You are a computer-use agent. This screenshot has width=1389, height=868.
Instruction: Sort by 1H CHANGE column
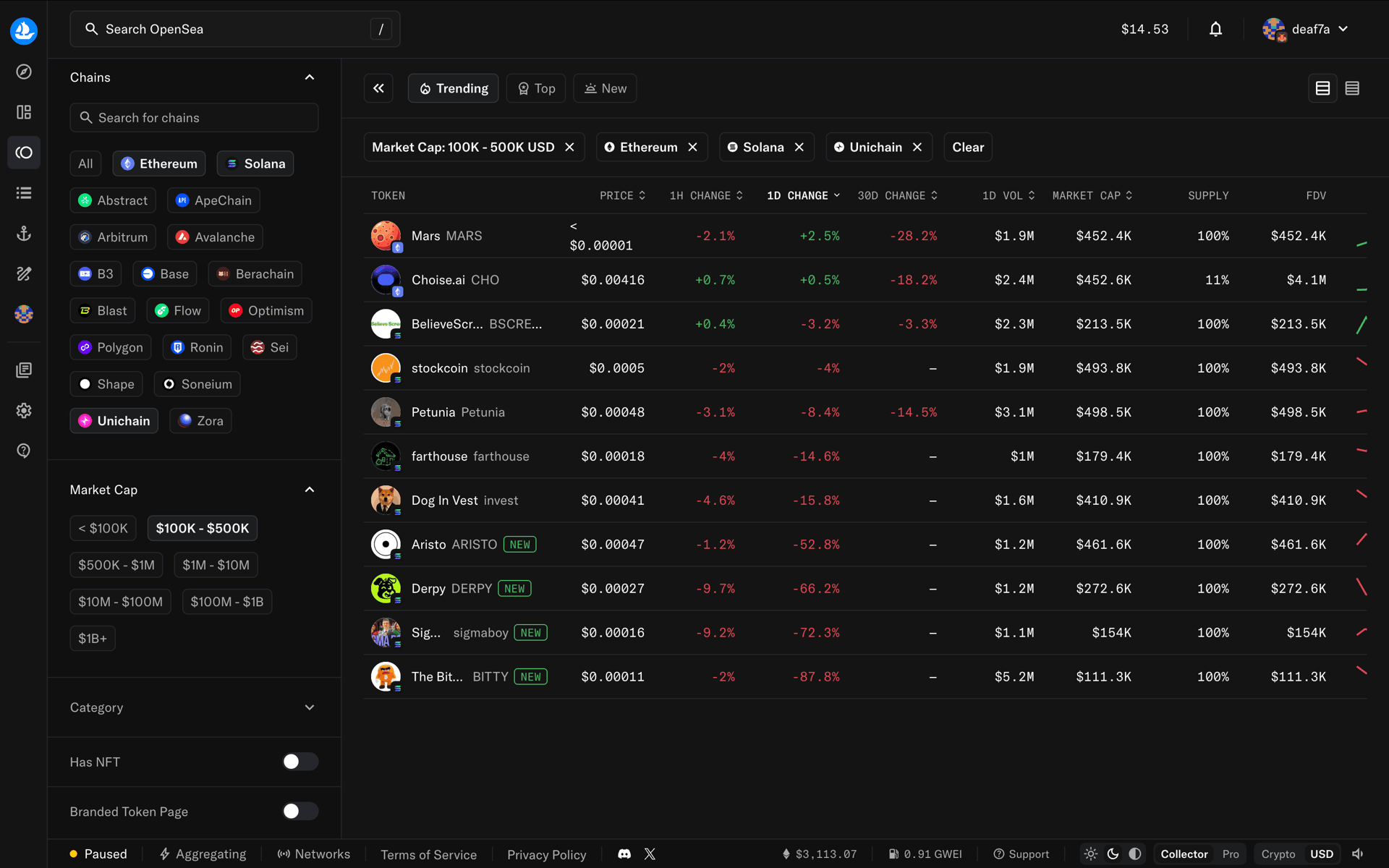706,196
